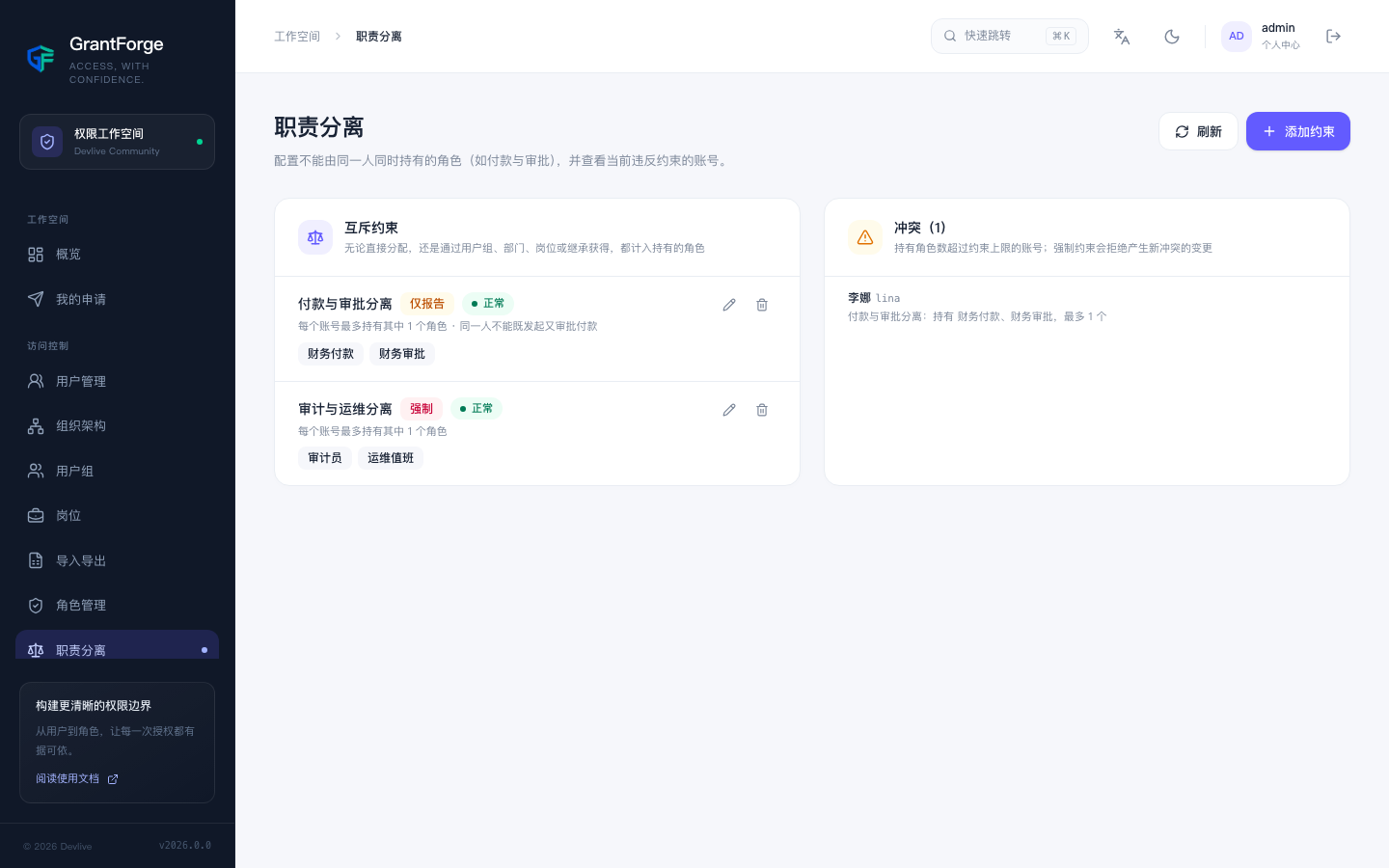
Task: Open 角色管理 in the sidebar
Action: tap(117, 606)
